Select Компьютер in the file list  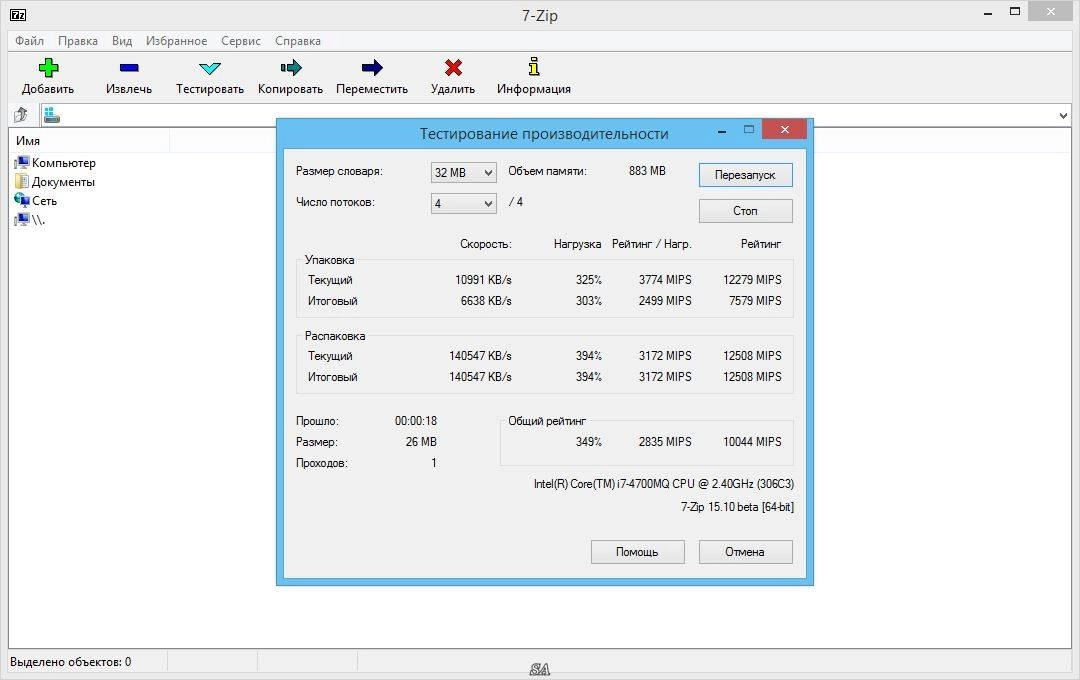(x=55, y=163)
